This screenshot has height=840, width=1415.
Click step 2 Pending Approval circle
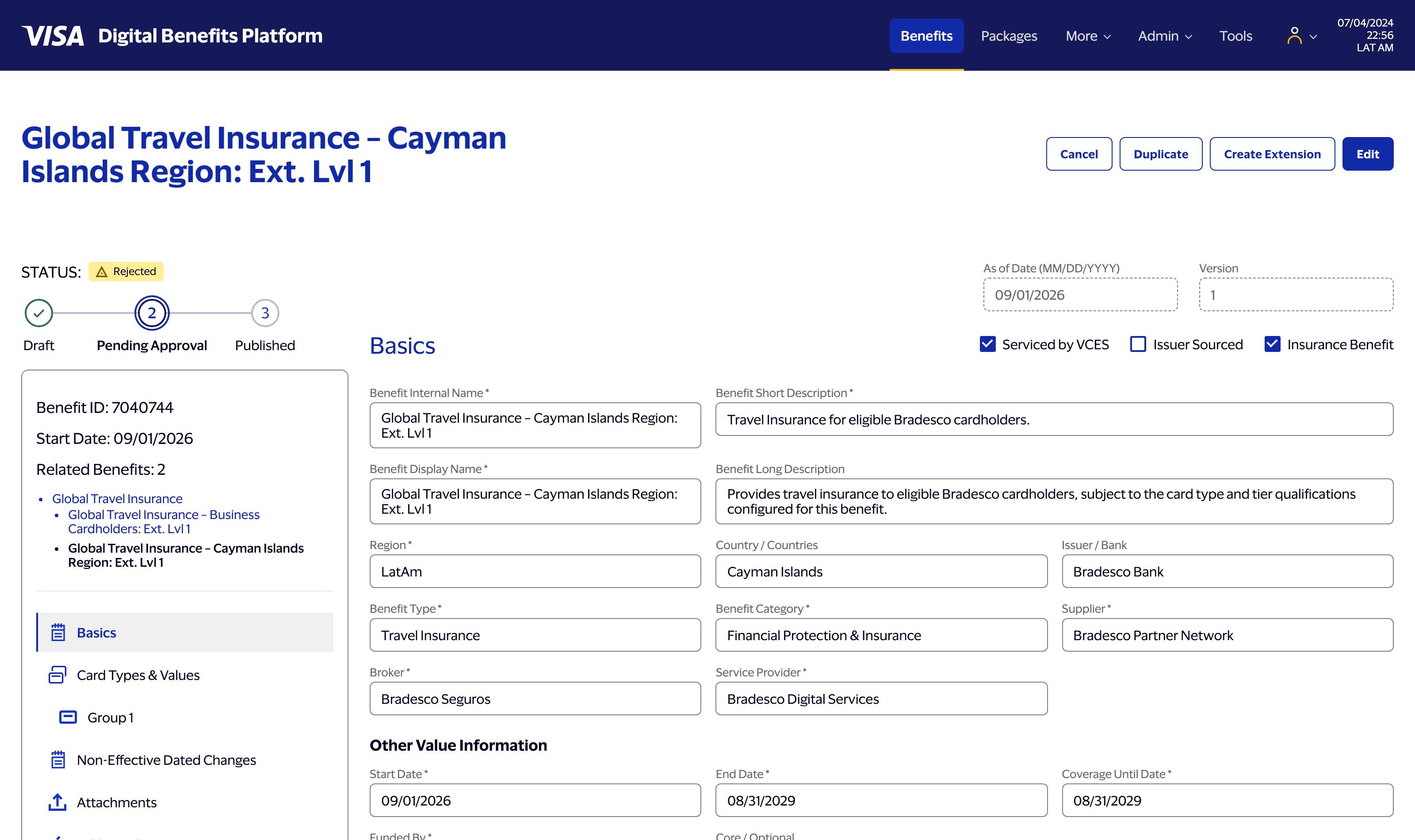pos(152,313)
